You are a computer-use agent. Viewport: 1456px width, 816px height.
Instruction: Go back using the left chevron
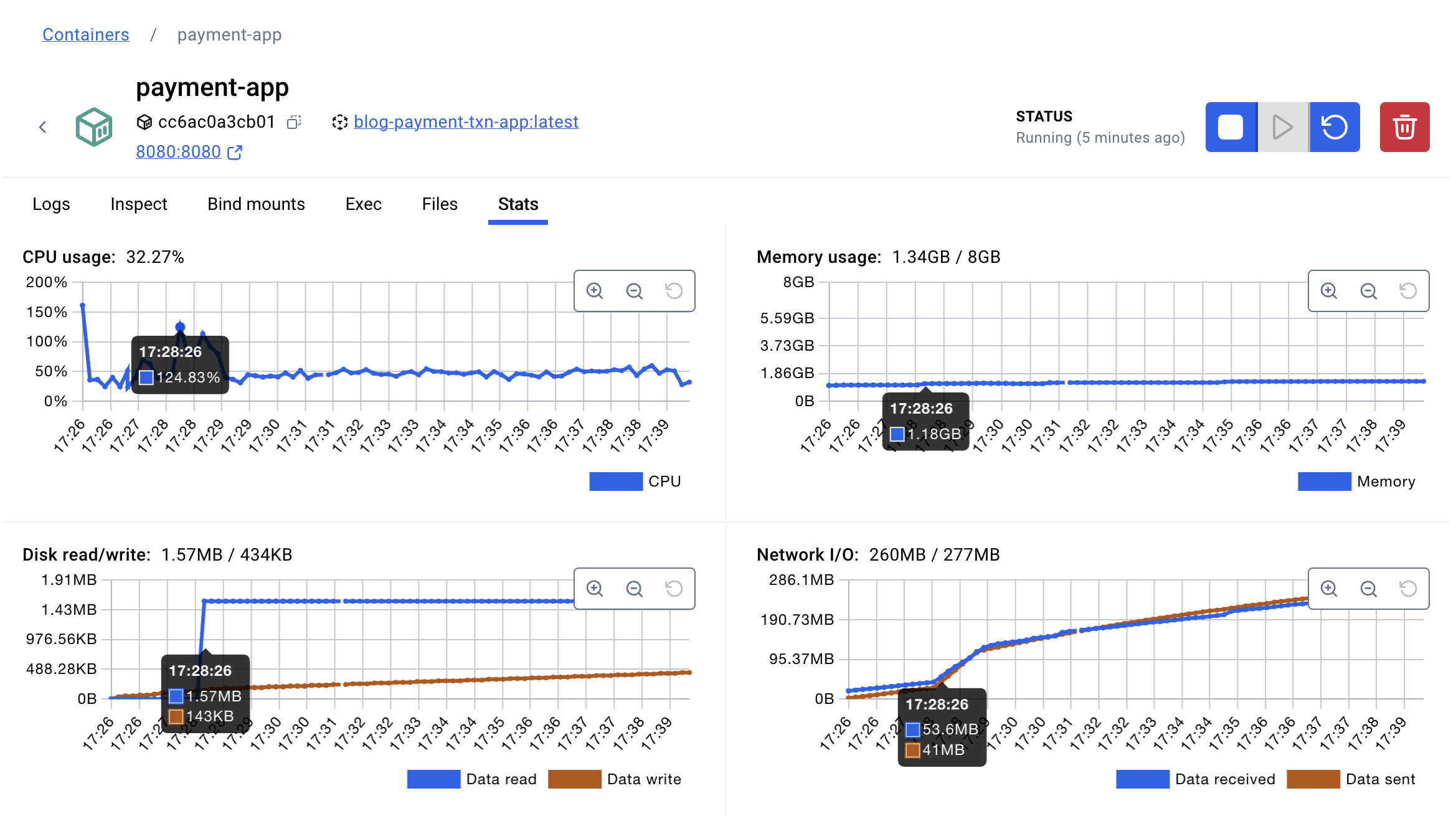42,127
